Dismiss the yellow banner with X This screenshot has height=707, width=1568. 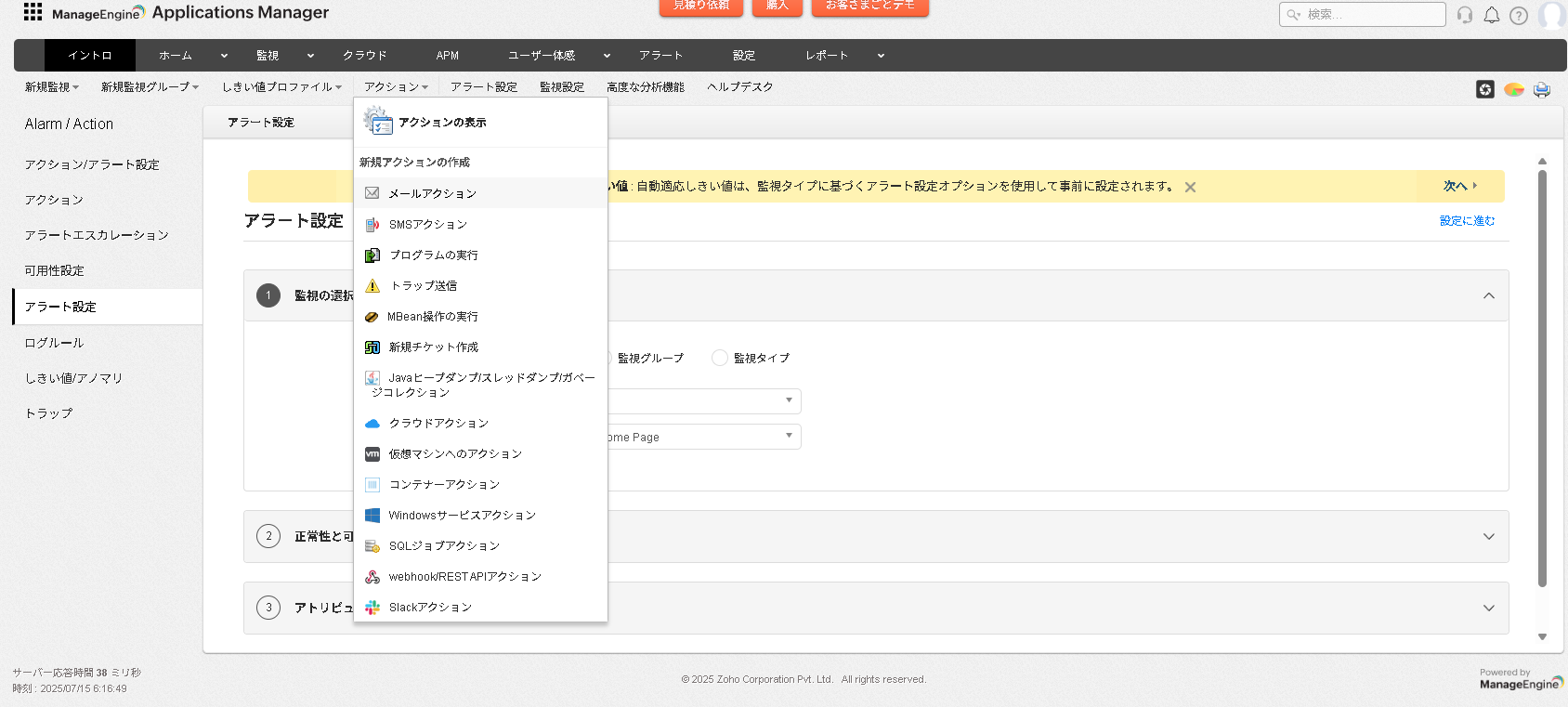(1190, 187)
